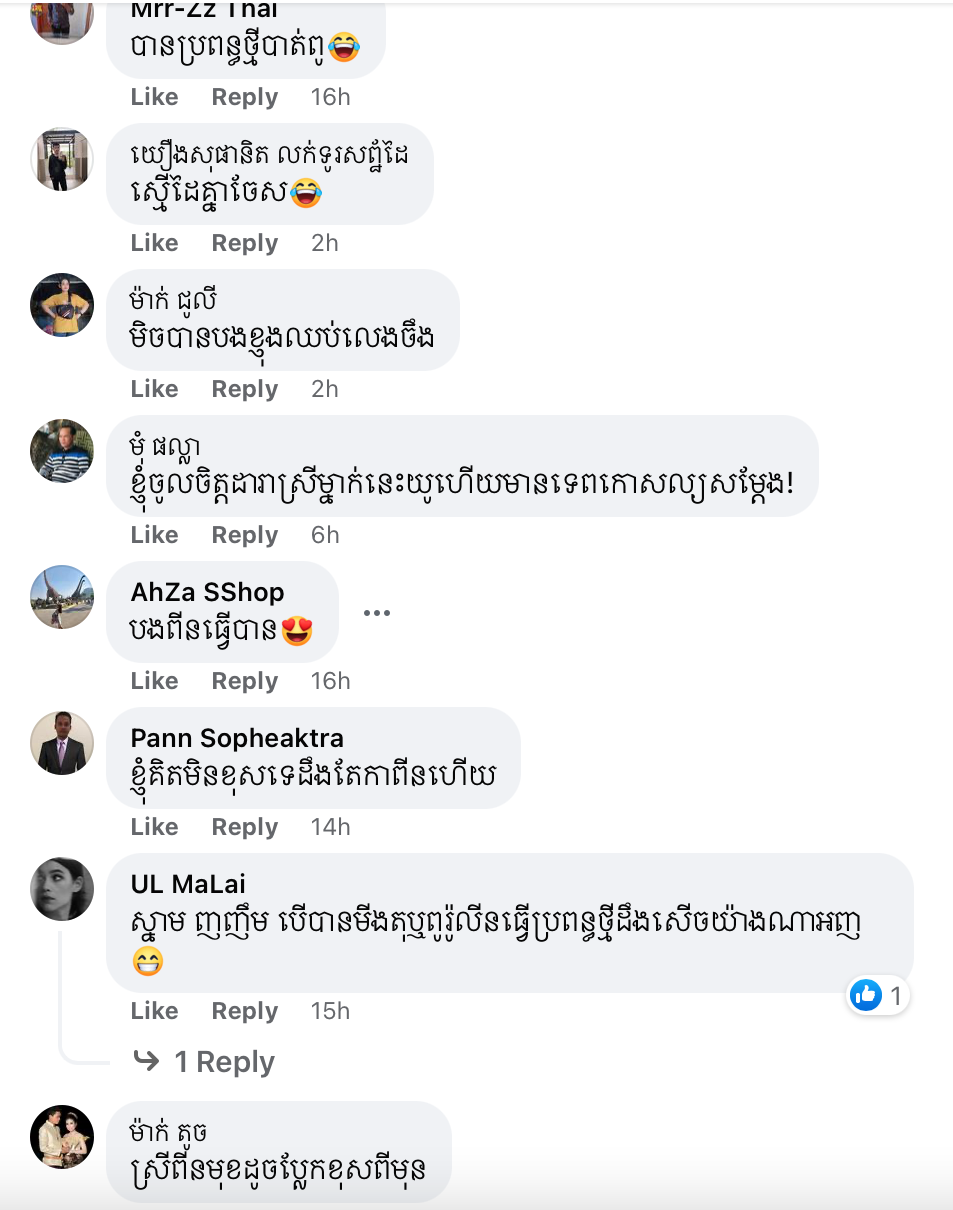Click the 6h comment timestamp

click(x=325, y=535)
